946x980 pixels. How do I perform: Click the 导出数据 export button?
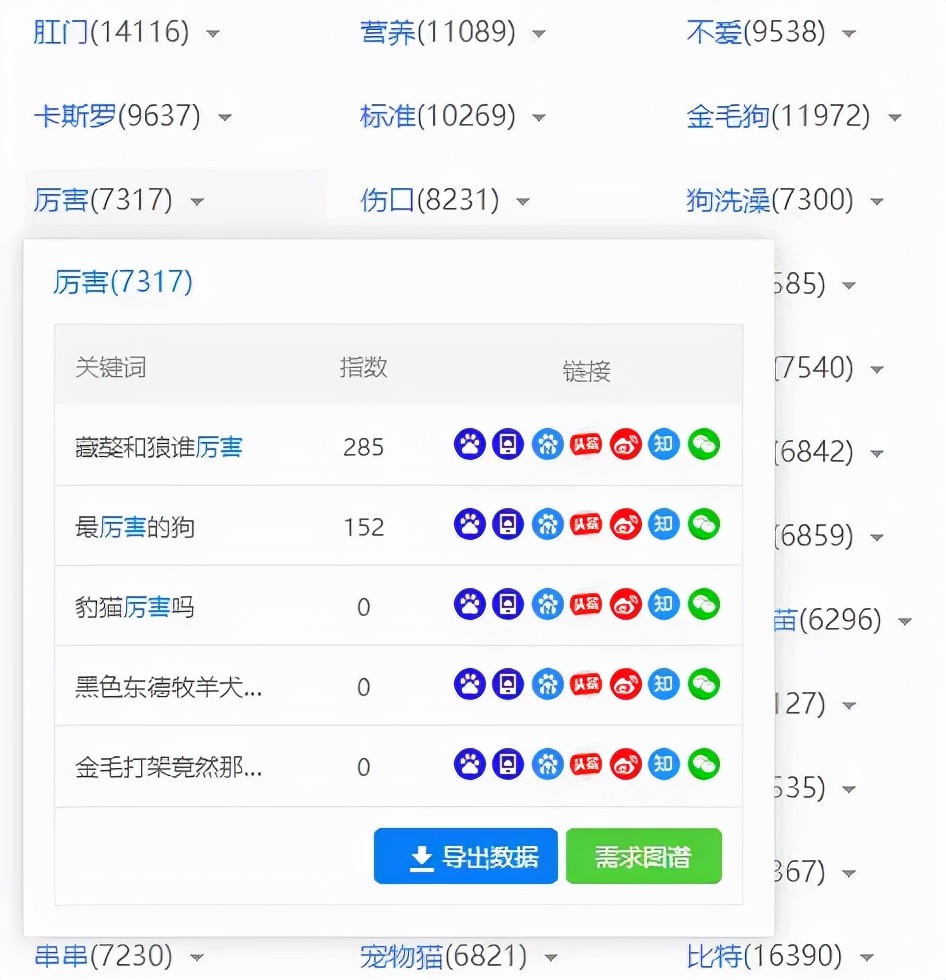[x=465, y=855]
